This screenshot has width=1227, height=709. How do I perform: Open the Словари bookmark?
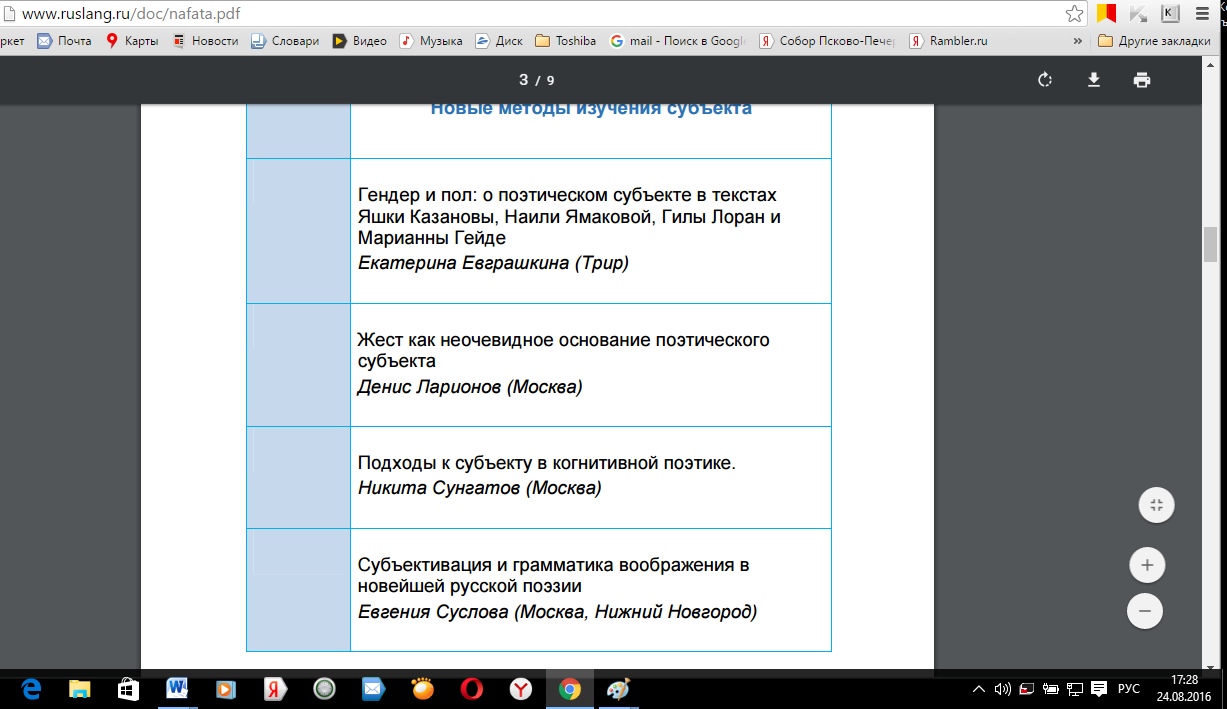coord(284,41)
